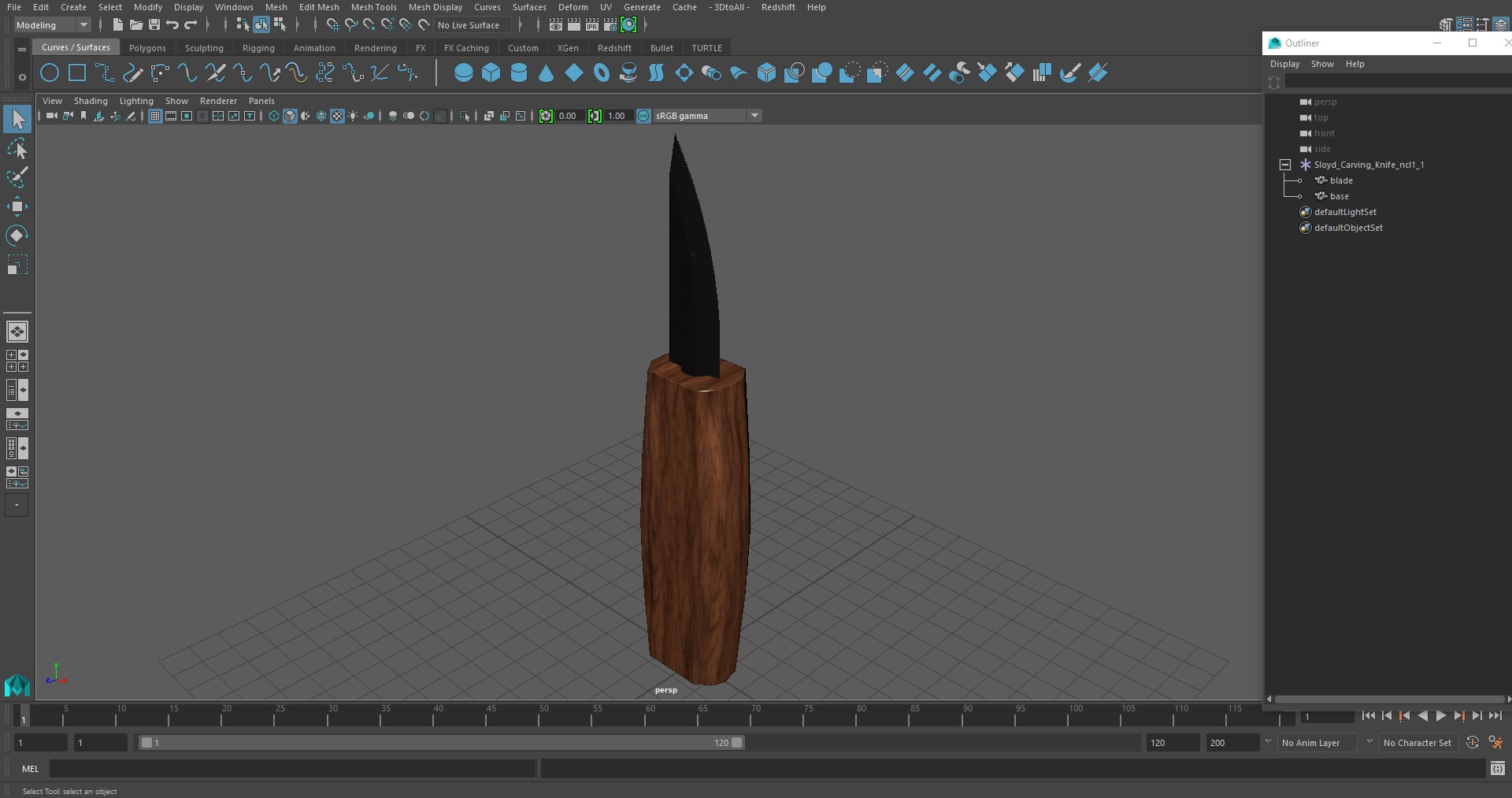
Task: Open Render Settings icon
Action: 610,25
